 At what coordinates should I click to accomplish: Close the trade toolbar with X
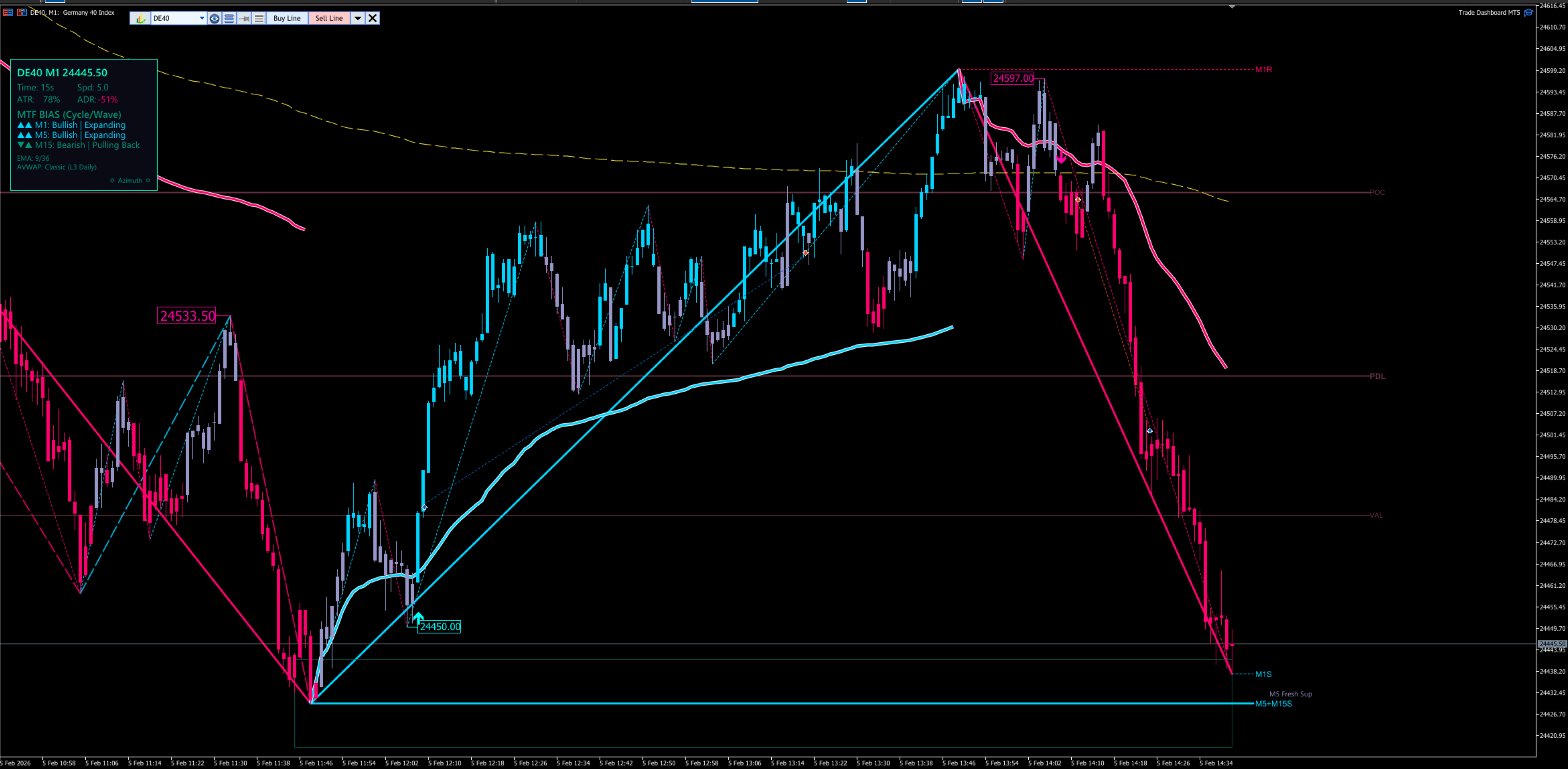373,18
